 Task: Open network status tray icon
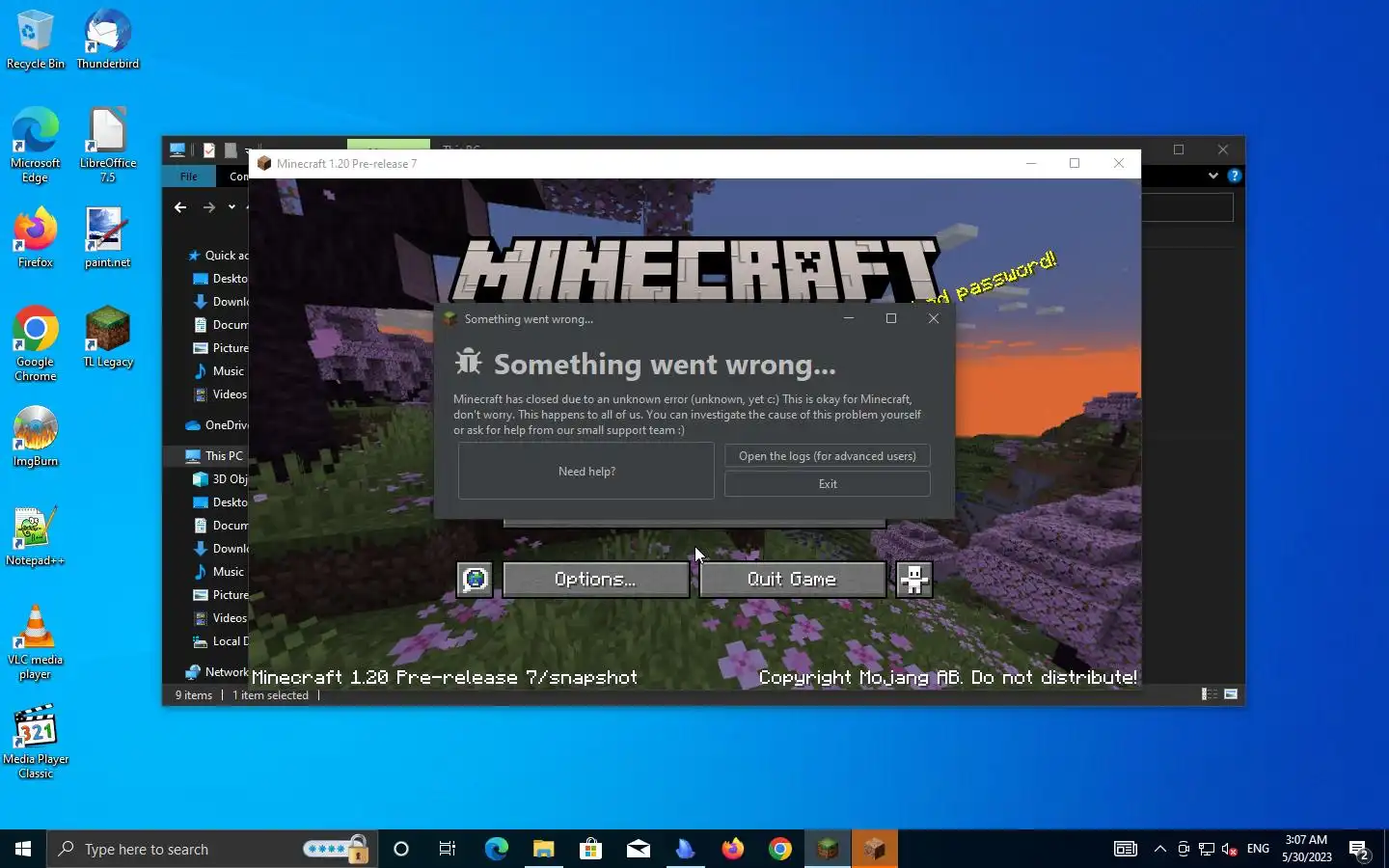[1207, 849]
